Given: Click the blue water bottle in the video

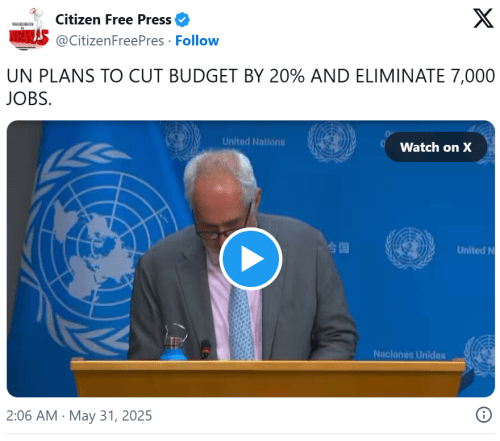Looking at the screenshot, I should coord(174,342).
